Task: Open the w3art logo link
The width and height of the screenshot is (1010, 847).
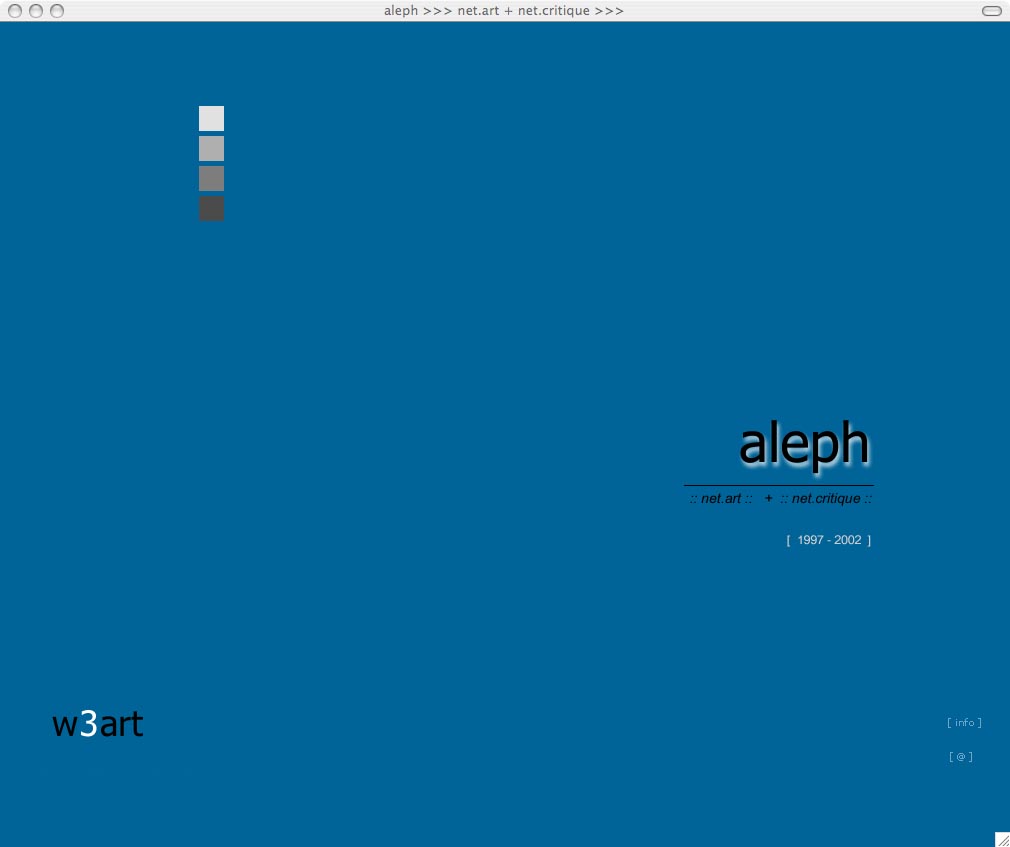Action: (97, 724)
